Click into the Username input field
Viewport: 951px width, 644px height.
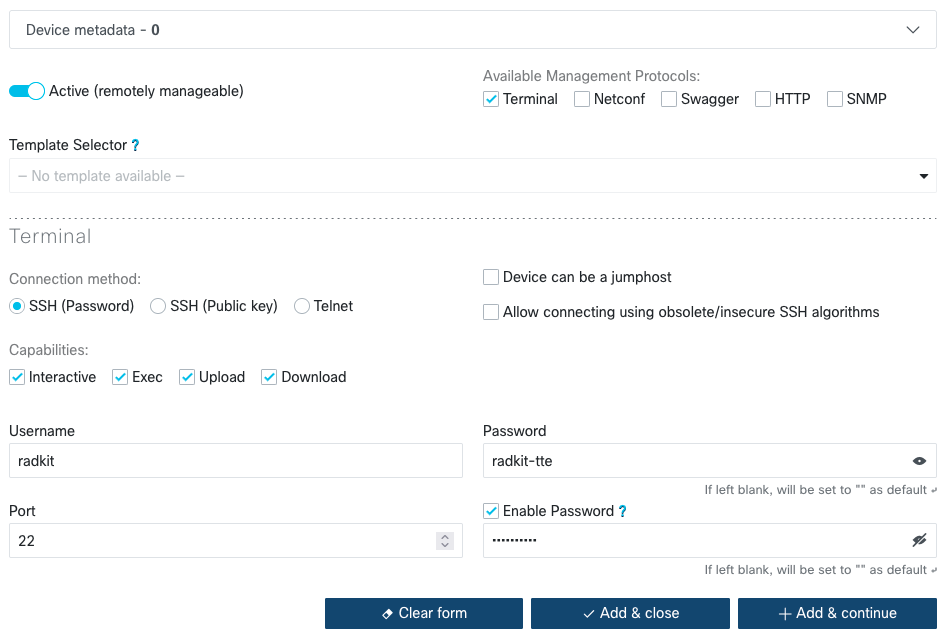tap(235, 461)
